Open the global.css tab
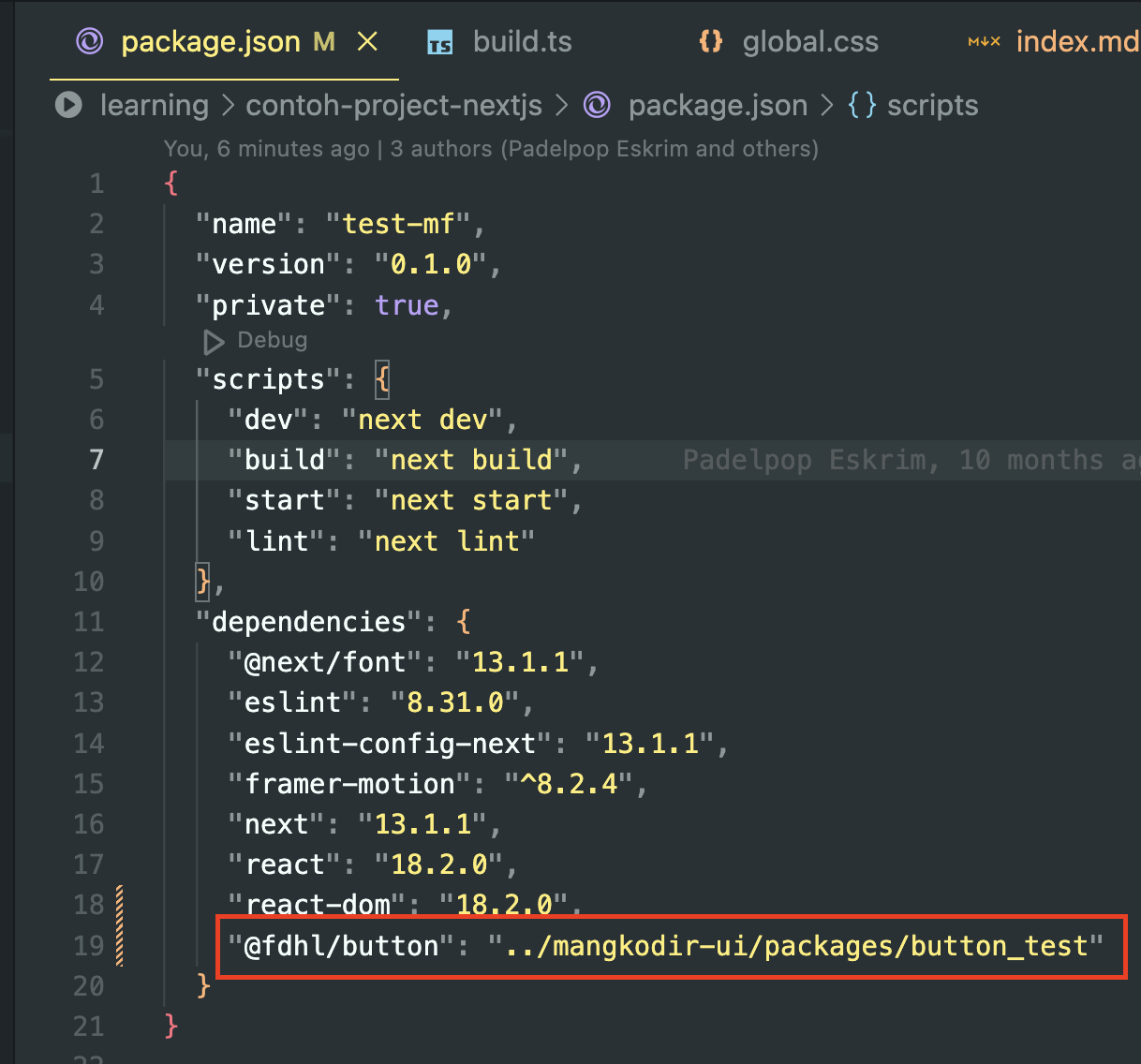The width and height of the screenshot is (1141, 1064). coord(810,41)
